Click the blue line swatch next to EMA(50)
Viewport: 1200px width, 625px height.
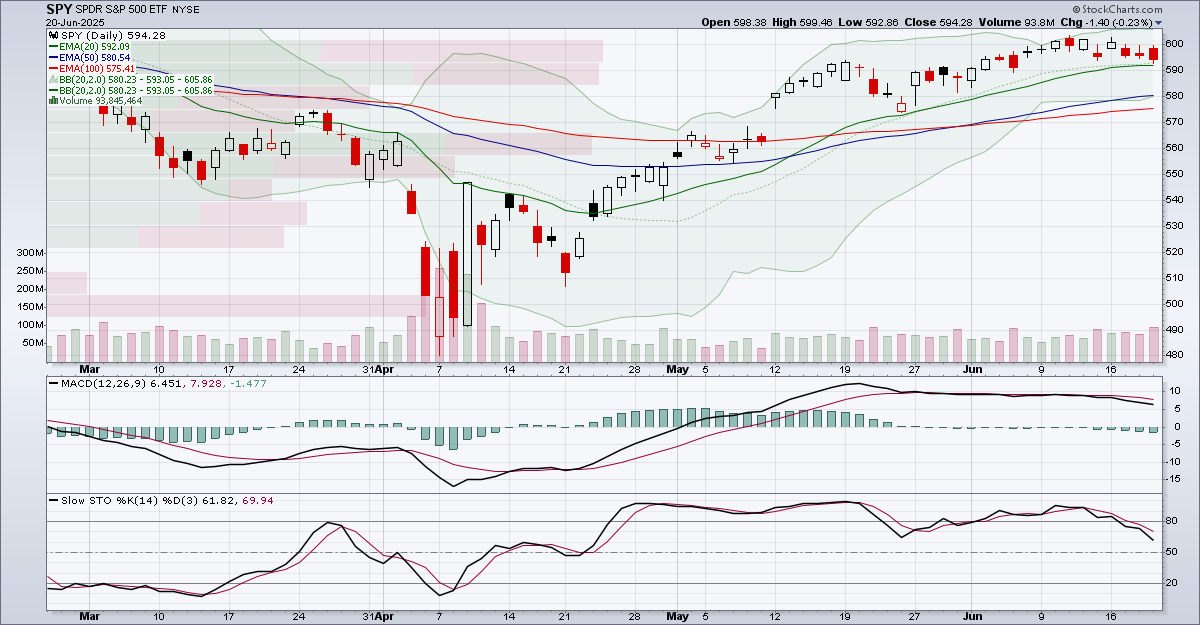coord(51,57)
